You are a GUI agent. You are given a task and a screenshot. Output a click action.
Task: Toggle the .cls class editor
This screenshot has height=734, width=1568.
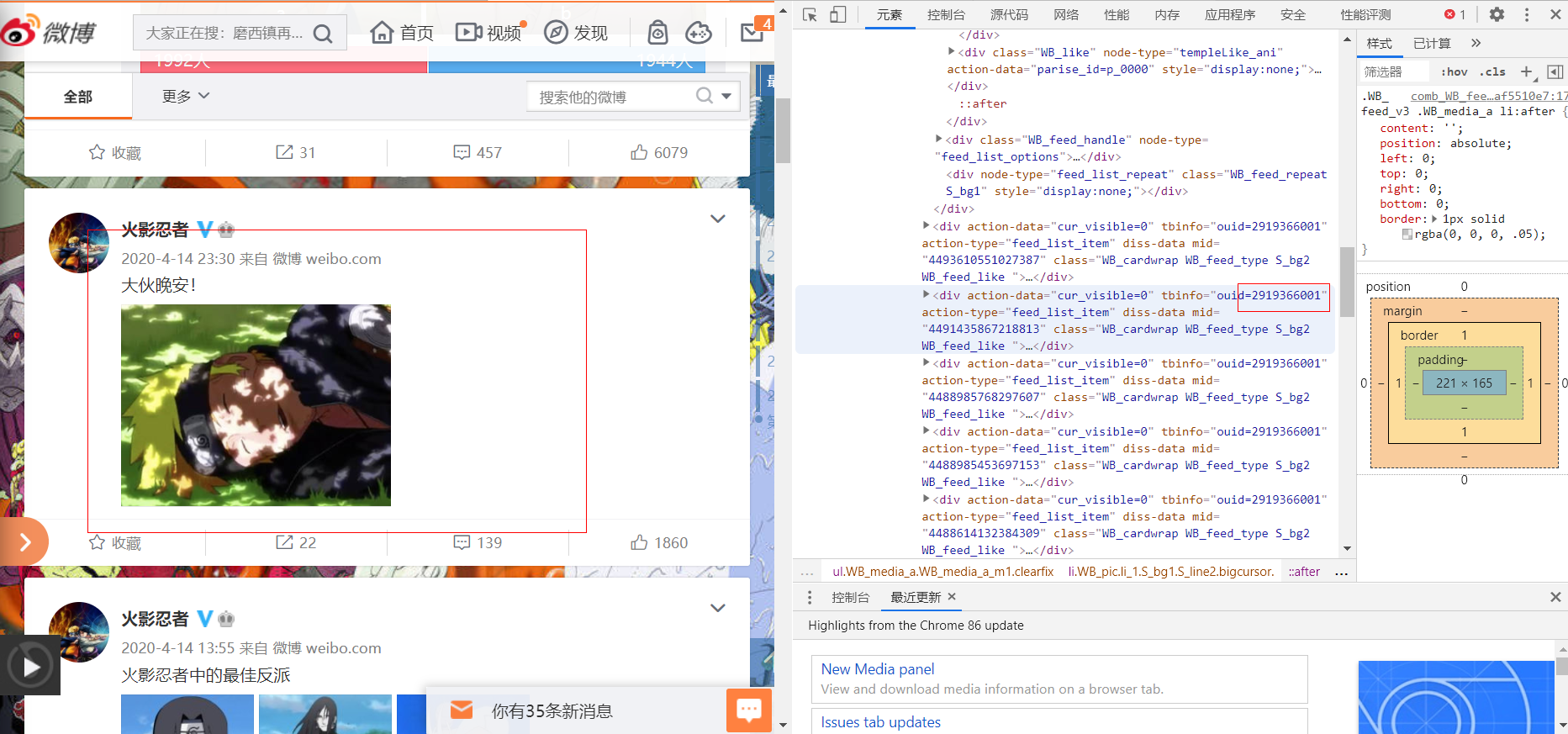click(x=1492, y=71)
